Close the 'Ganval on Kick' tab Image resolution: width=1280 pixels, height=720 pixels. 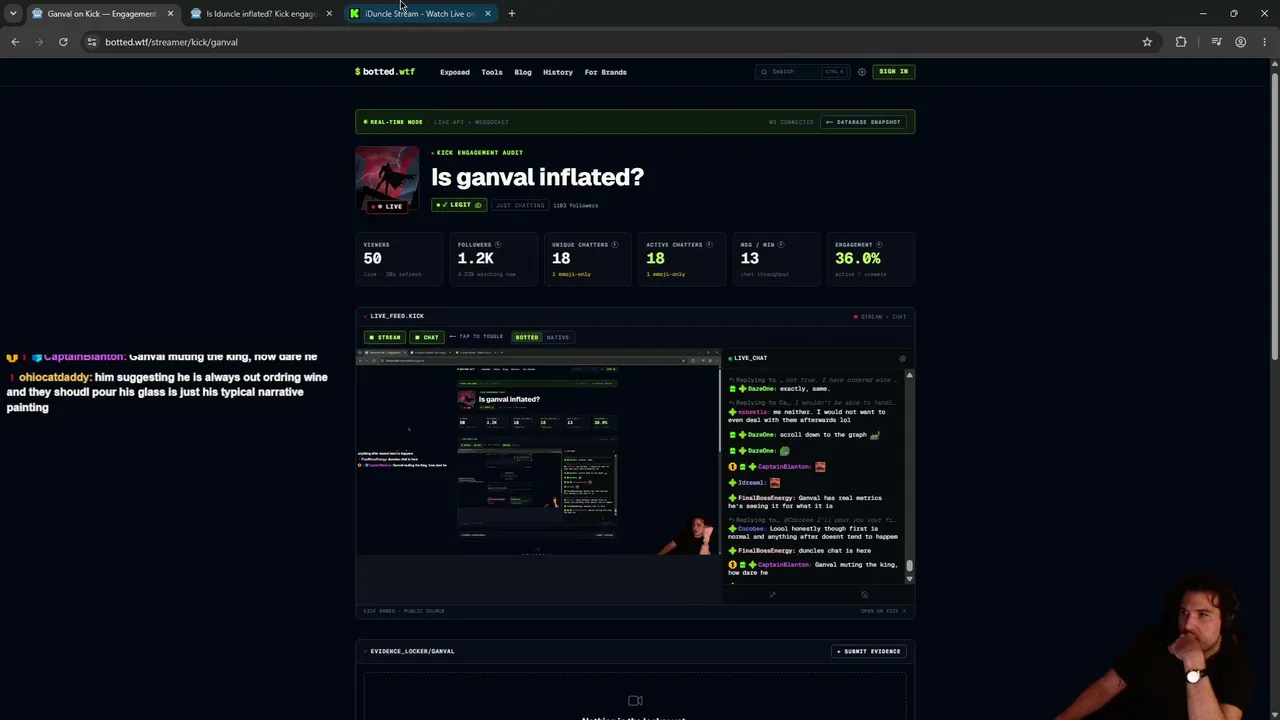pyautogui.click(x=170, y=14)
